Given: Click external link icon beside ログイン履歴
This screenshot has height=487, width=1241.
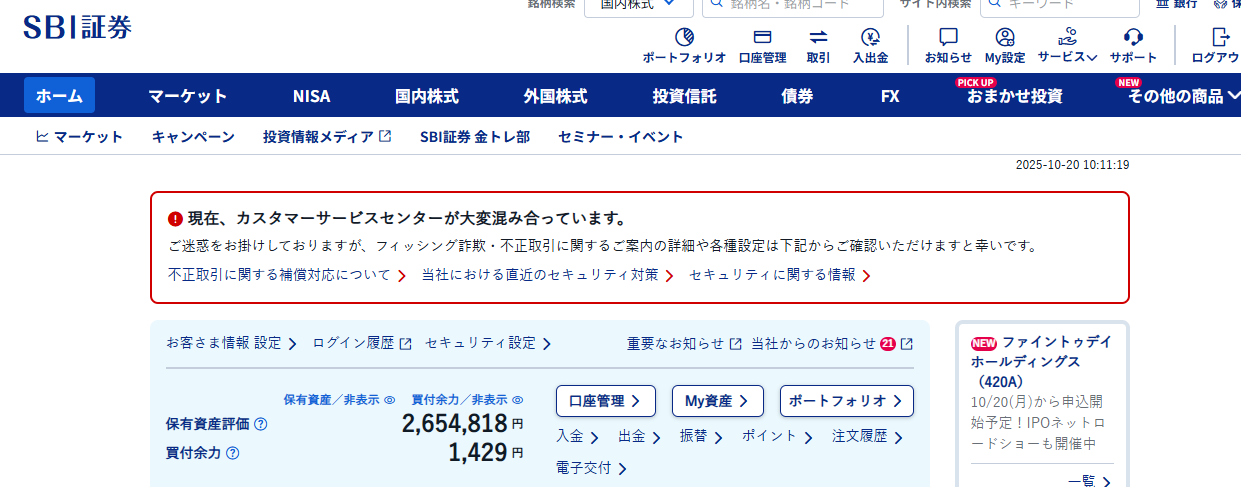Looking at the screenshot, I should coord(405,343).
